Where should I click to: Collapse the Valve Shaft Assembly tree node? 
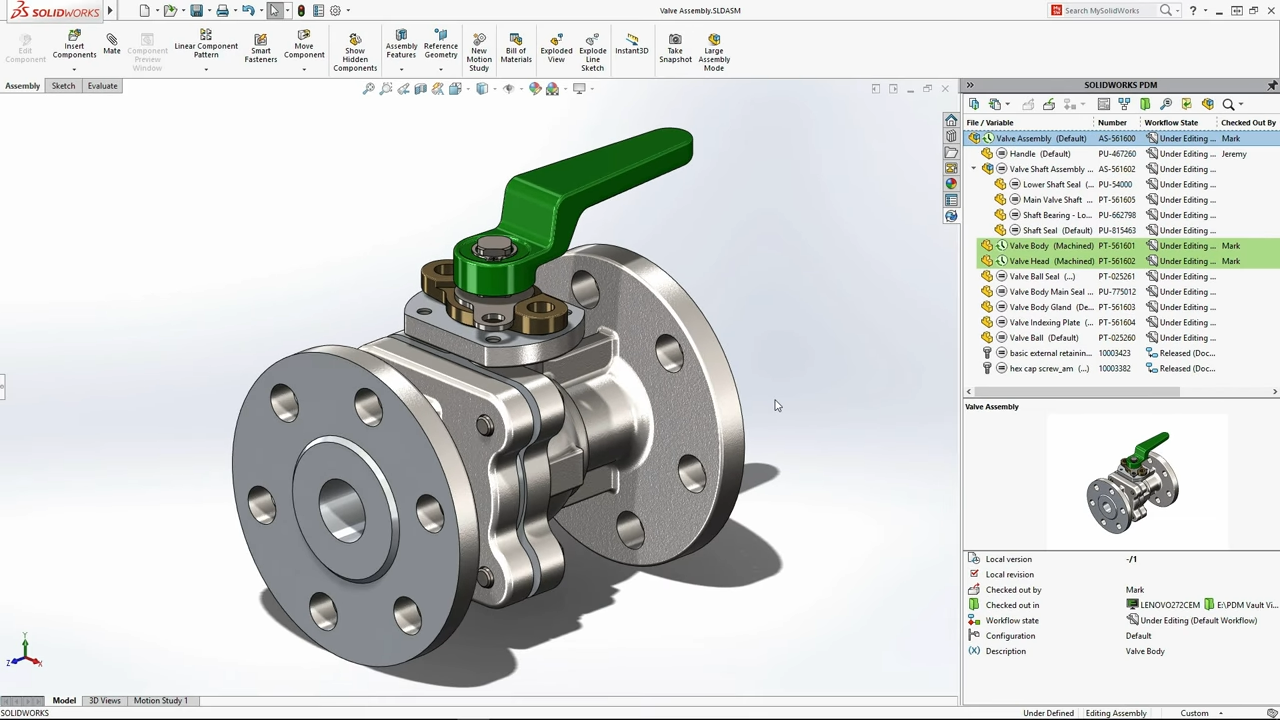(974, 169)
